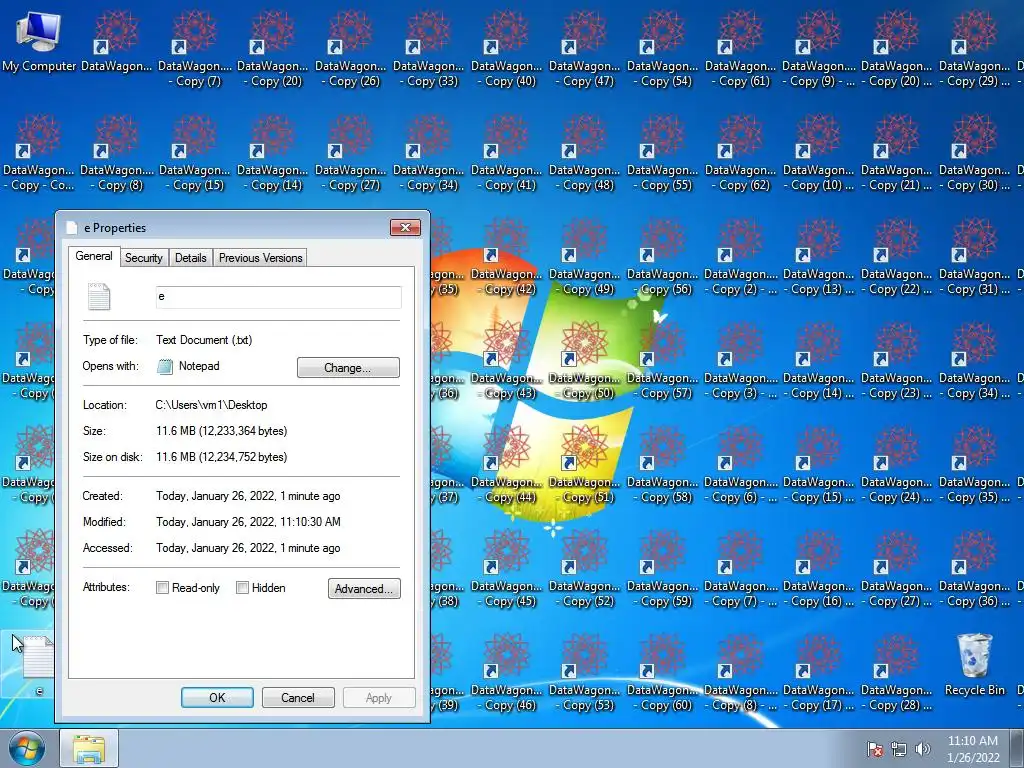Viewport: 1024px width, 768px height.
Task: Click the file name field containing 'e'
Action: 279,297
